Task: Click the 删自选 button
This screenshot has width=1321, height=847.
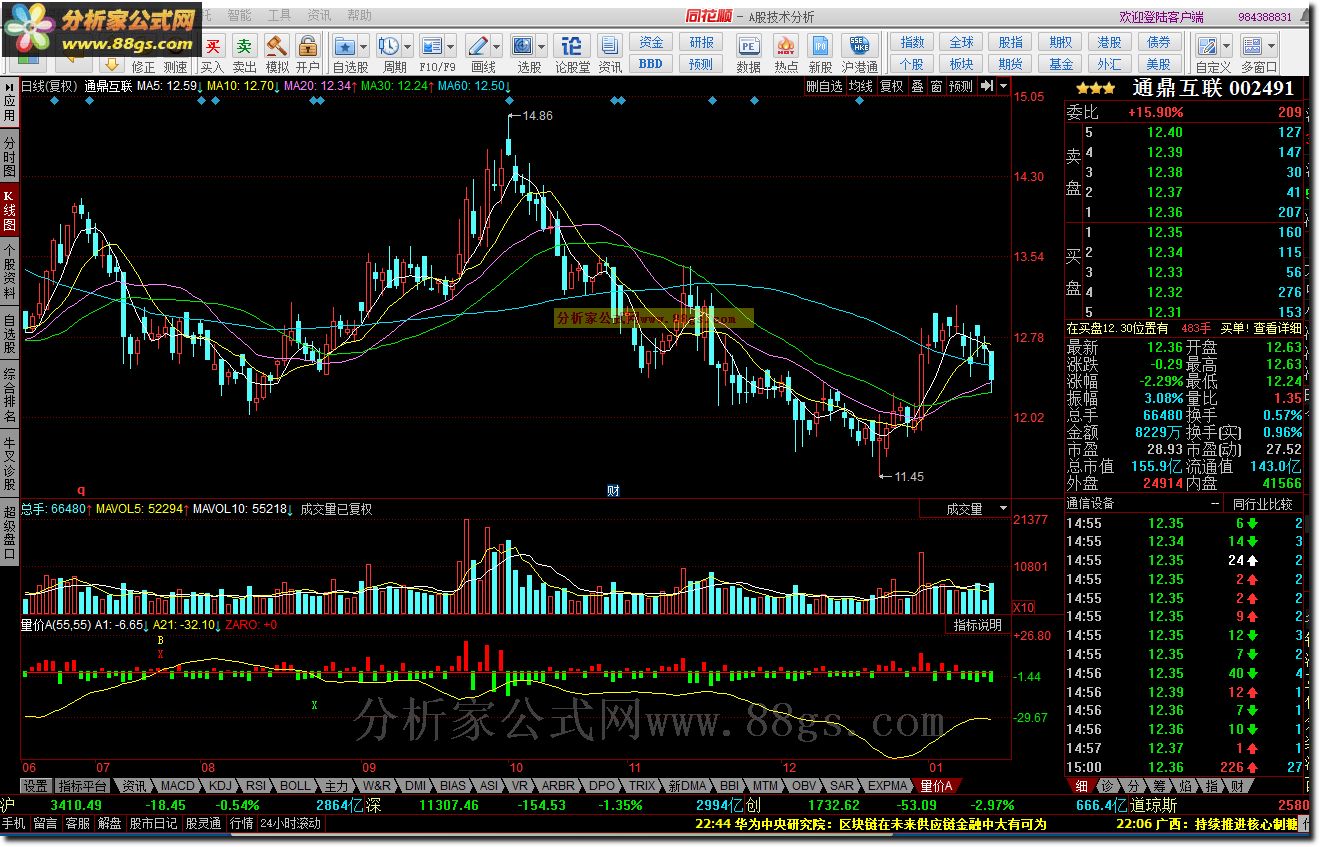Action: pos(825,86)
